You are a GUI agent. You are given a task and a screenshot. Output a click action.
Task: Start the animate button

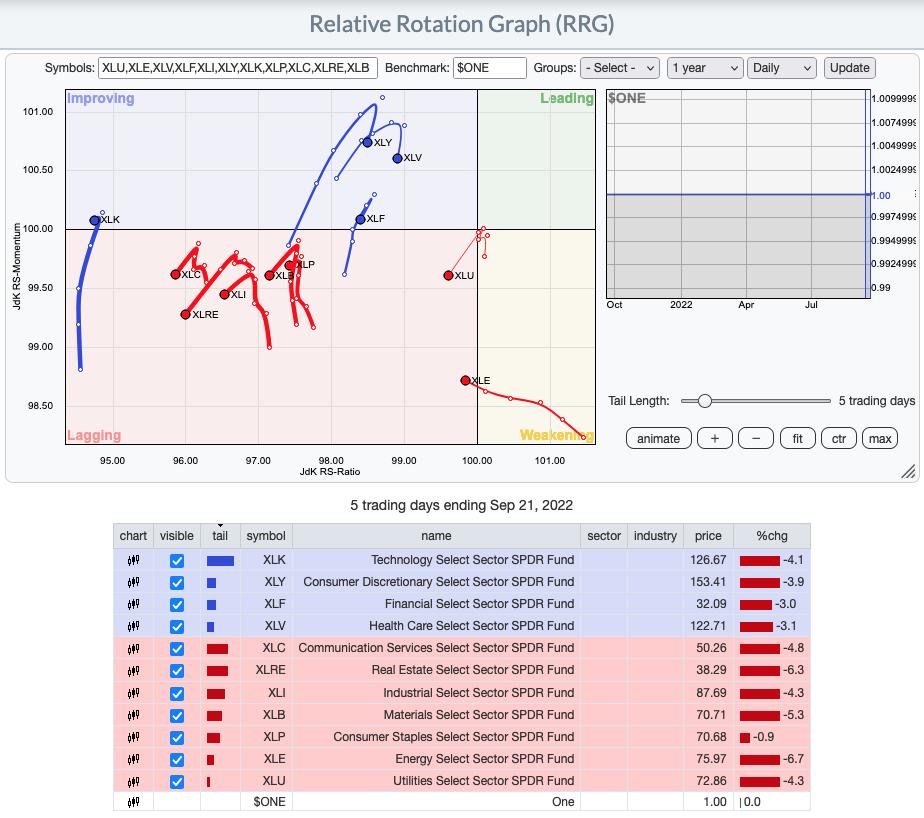click(x=658, y=438)
